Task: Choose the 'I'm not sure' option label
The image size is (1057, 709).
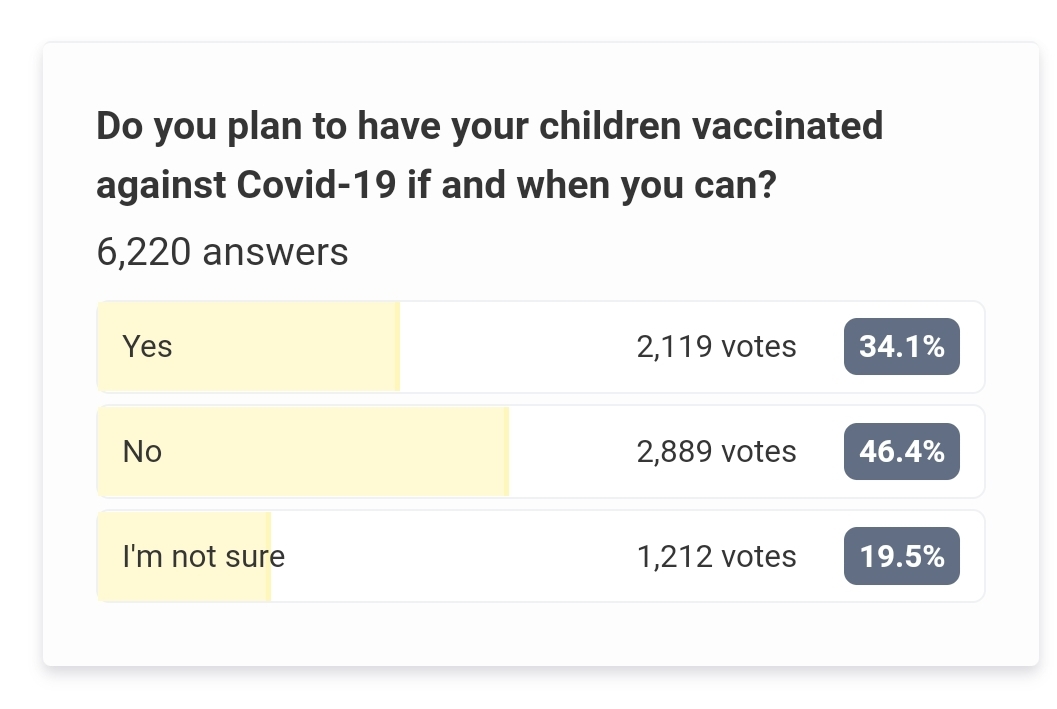Action: click(204, 557)
